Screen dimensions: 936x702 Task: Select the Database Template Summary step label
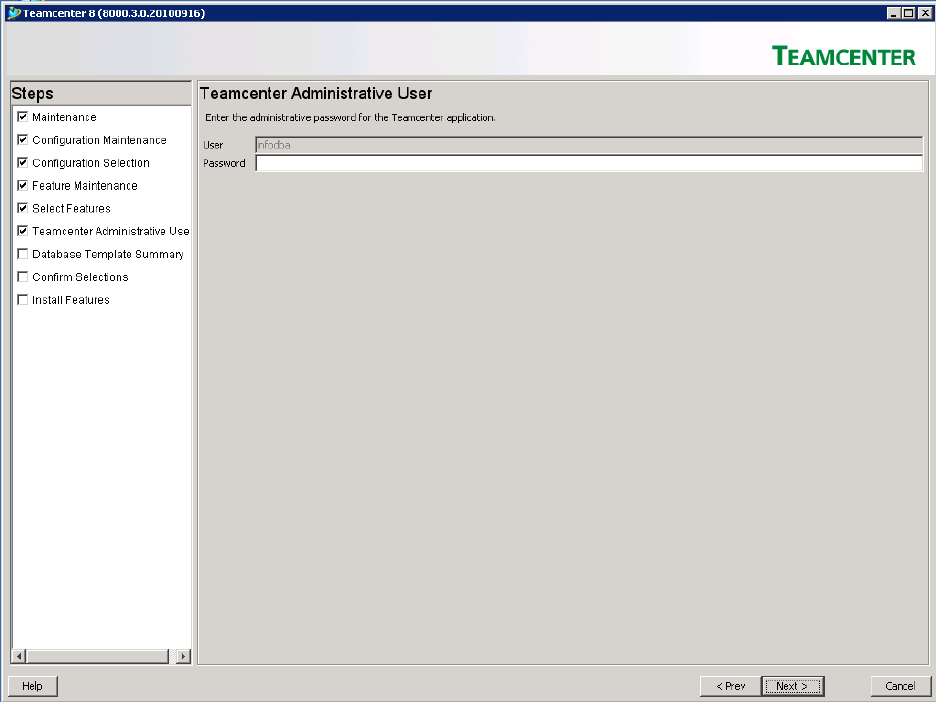coord(107,254)
